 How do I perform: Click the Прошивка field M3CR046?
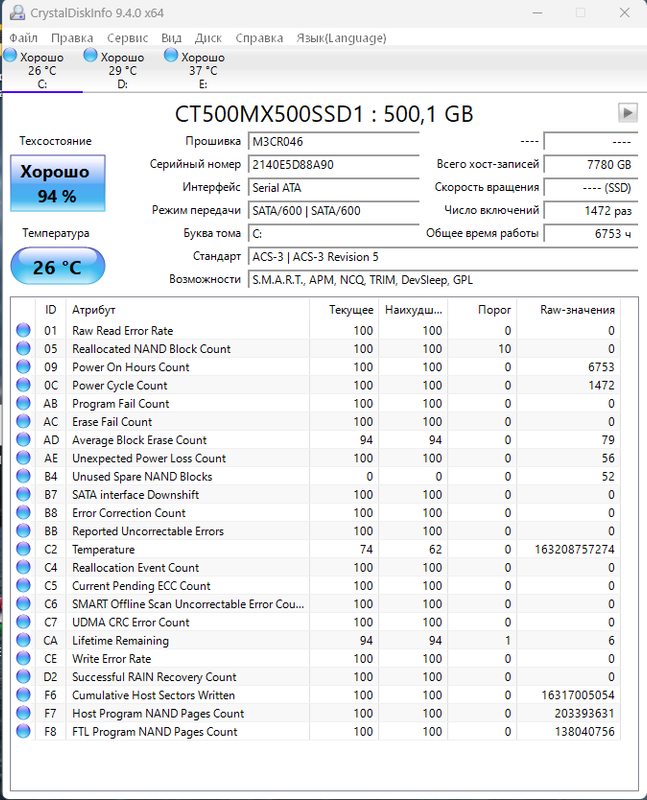pyautogui.click(x=333, y=141)
